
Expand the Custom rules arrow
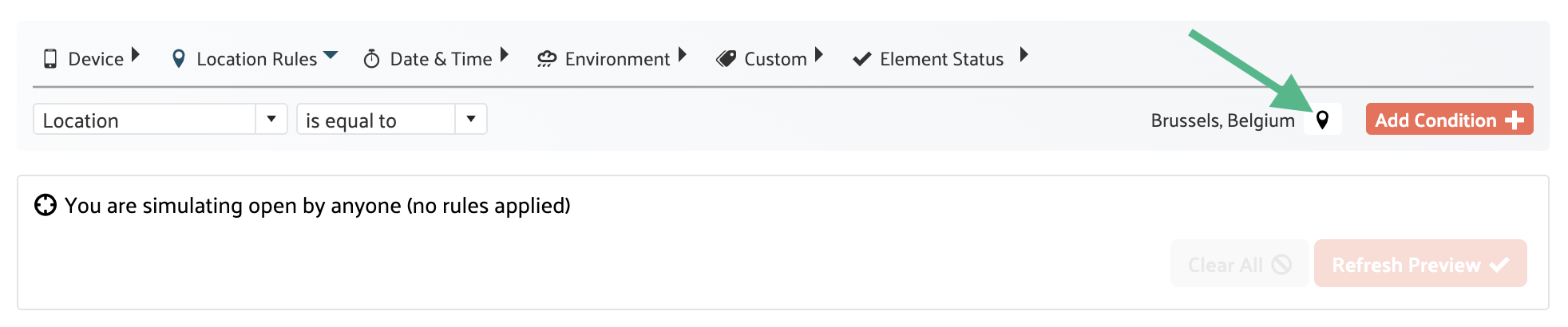[819, 55]
